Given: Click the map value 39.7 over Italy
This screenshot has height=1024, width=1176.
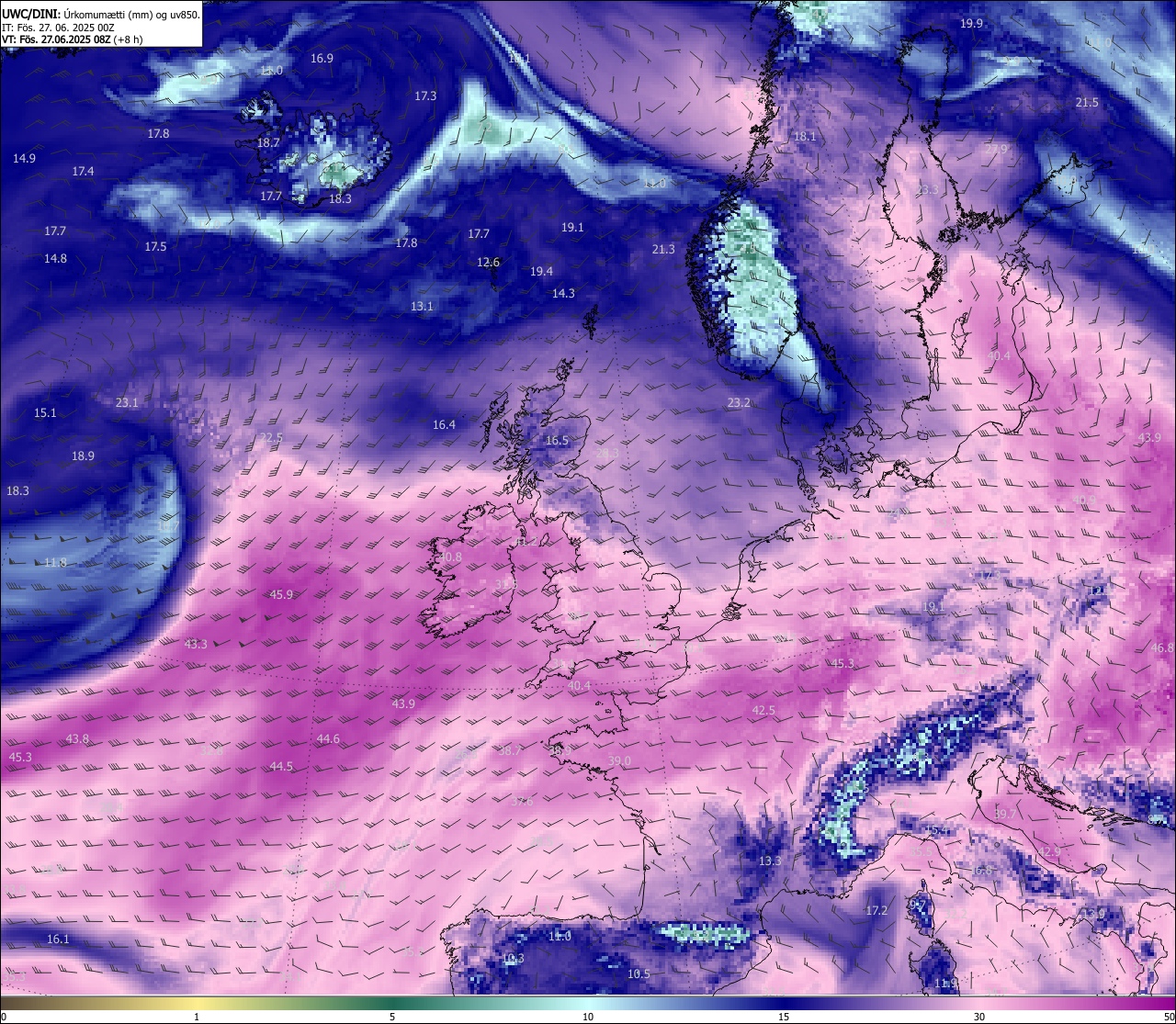Looking at the screenshot, I should pyautogui.click(x=1005, y=815).
